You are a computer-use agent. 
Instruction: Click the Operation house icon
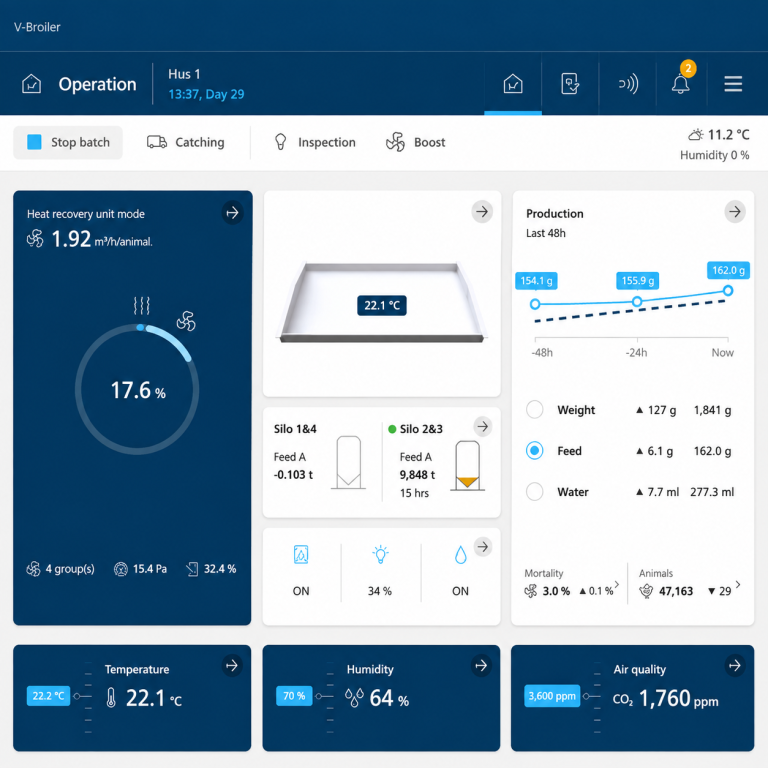(x=31, y=84)
